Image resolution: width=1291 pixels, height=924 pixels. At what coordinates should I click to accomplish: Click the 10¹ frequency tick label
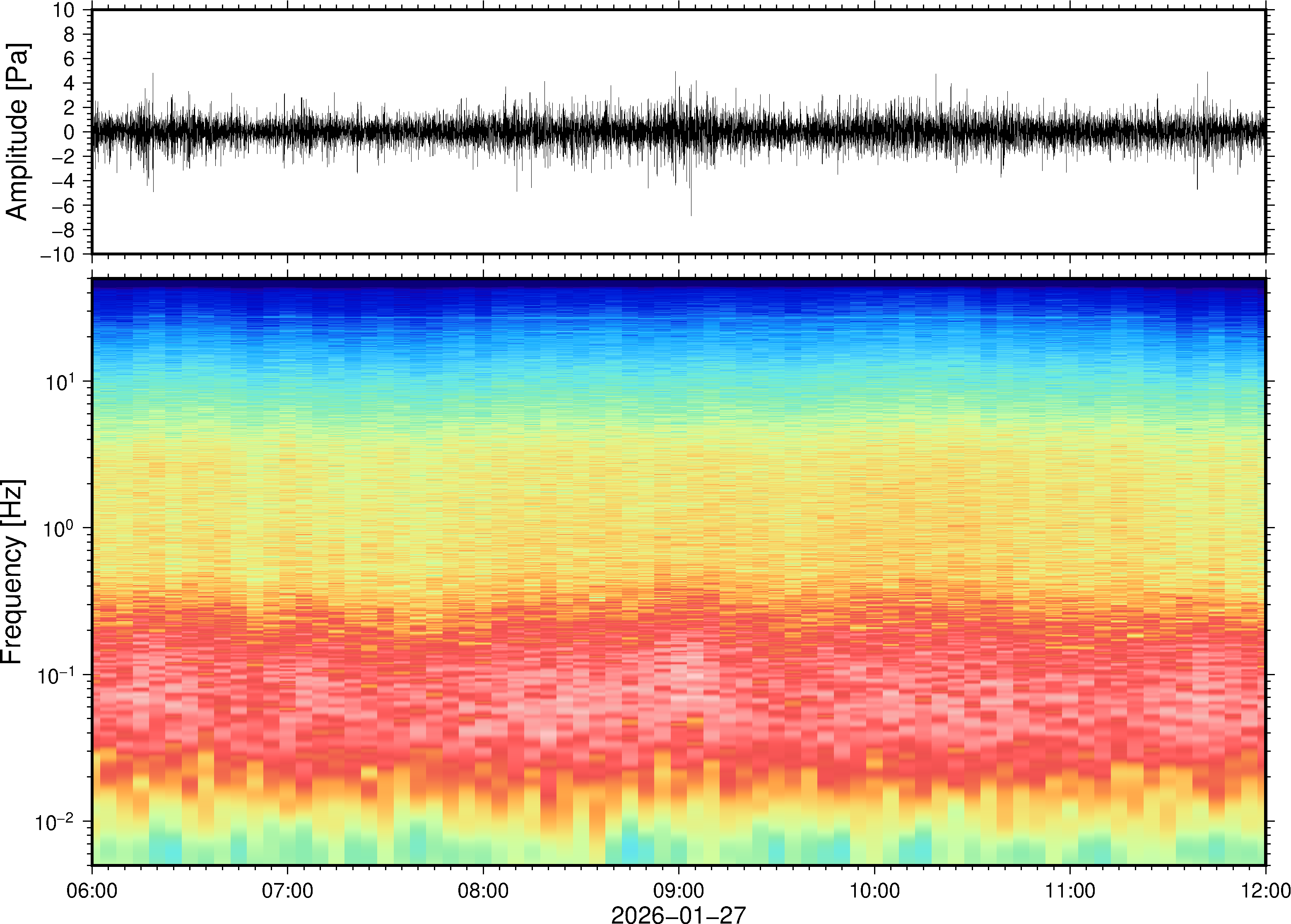[x=60, y=381]
